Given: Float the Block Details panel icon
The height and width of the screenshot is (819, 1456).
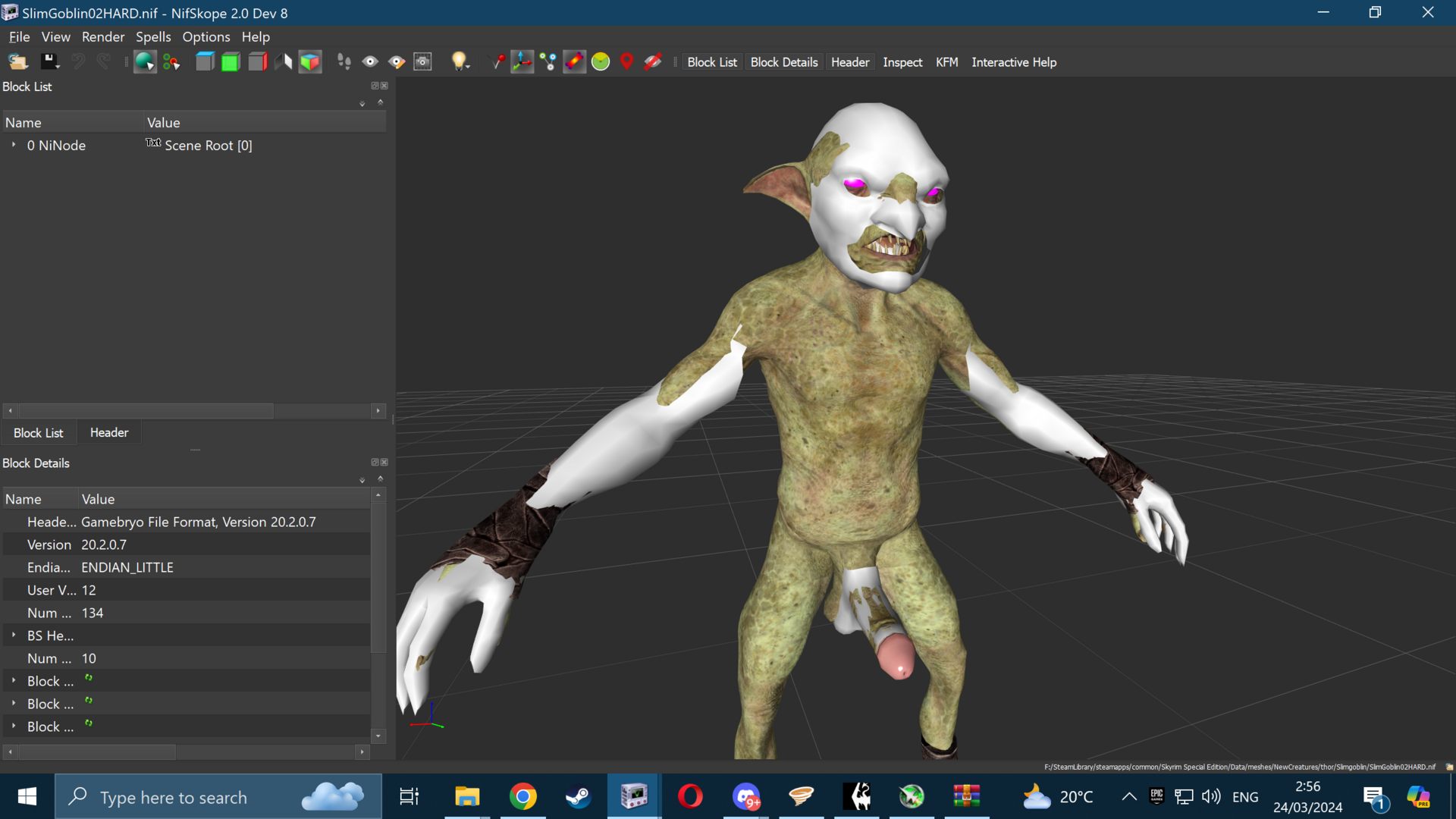Looking at the screenshot, I should 375,462.
